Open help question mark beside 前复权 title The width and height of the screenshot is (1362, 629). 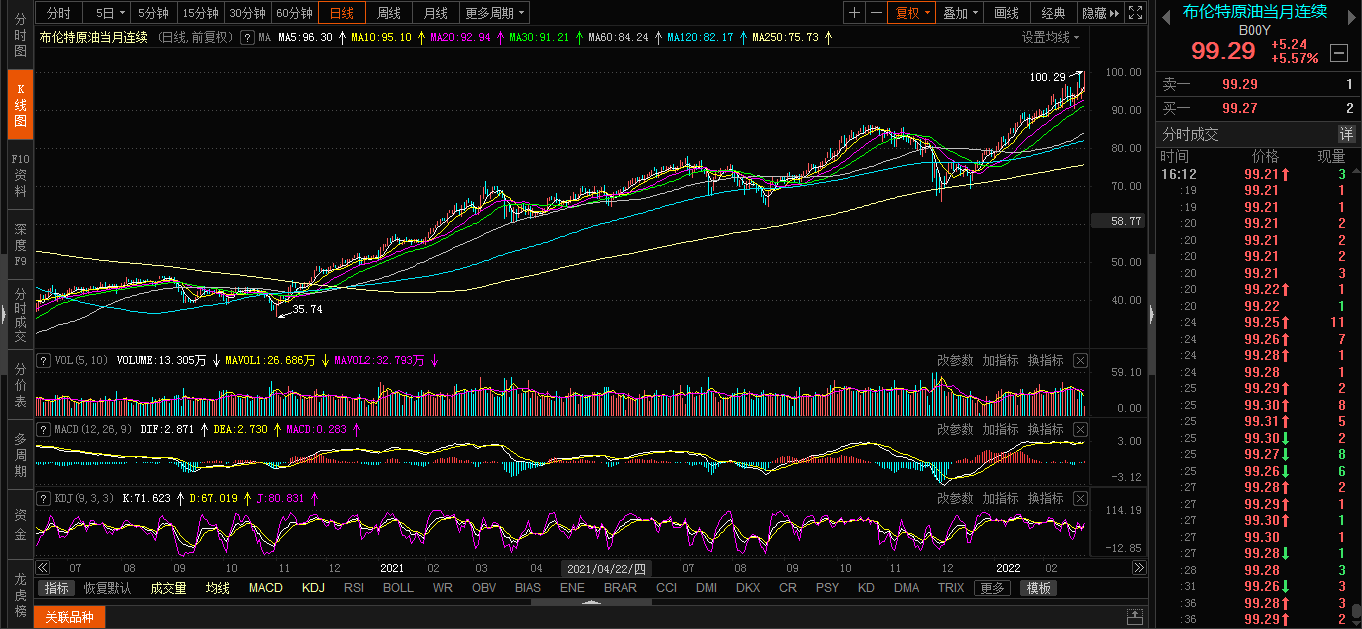pyautogui.click(x=247, y=37)
